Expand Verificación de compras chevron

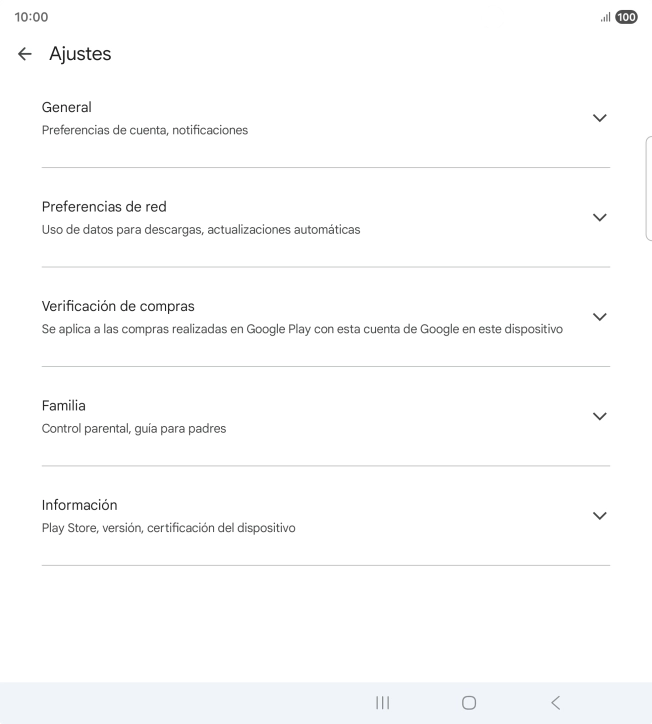[599, 317]
